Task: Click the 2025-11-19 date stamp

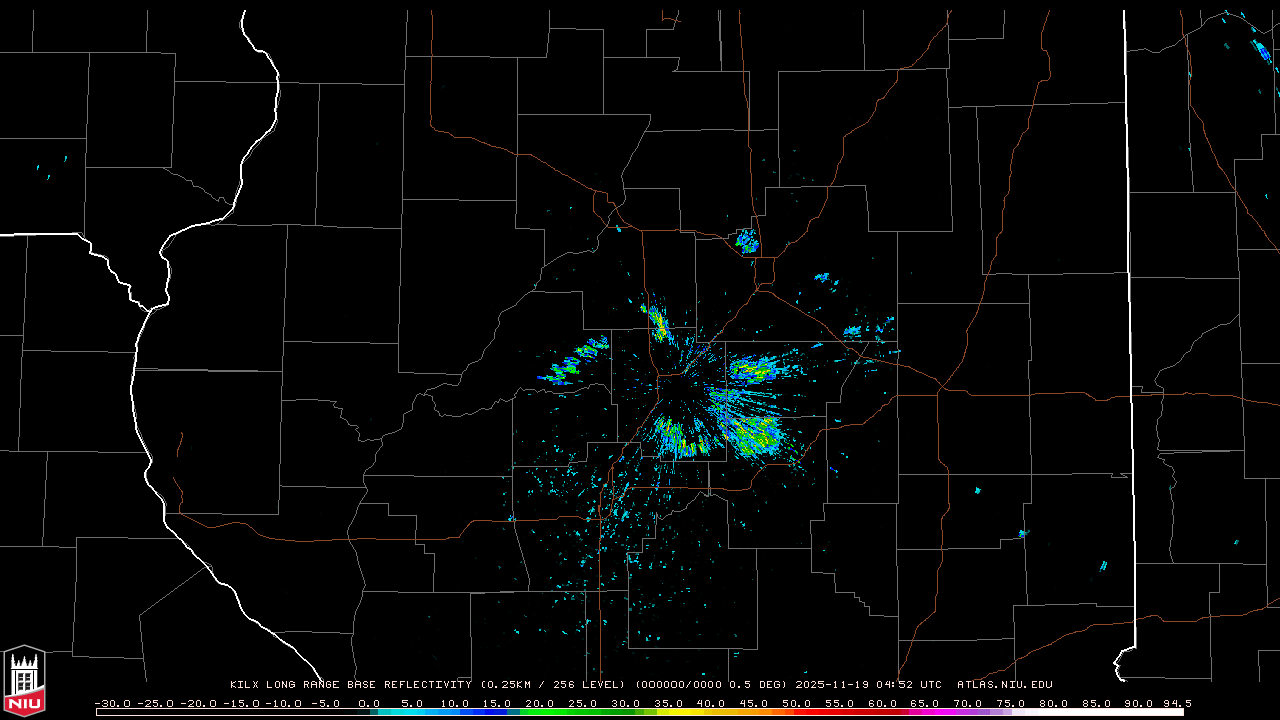Action: pos(832,685)
